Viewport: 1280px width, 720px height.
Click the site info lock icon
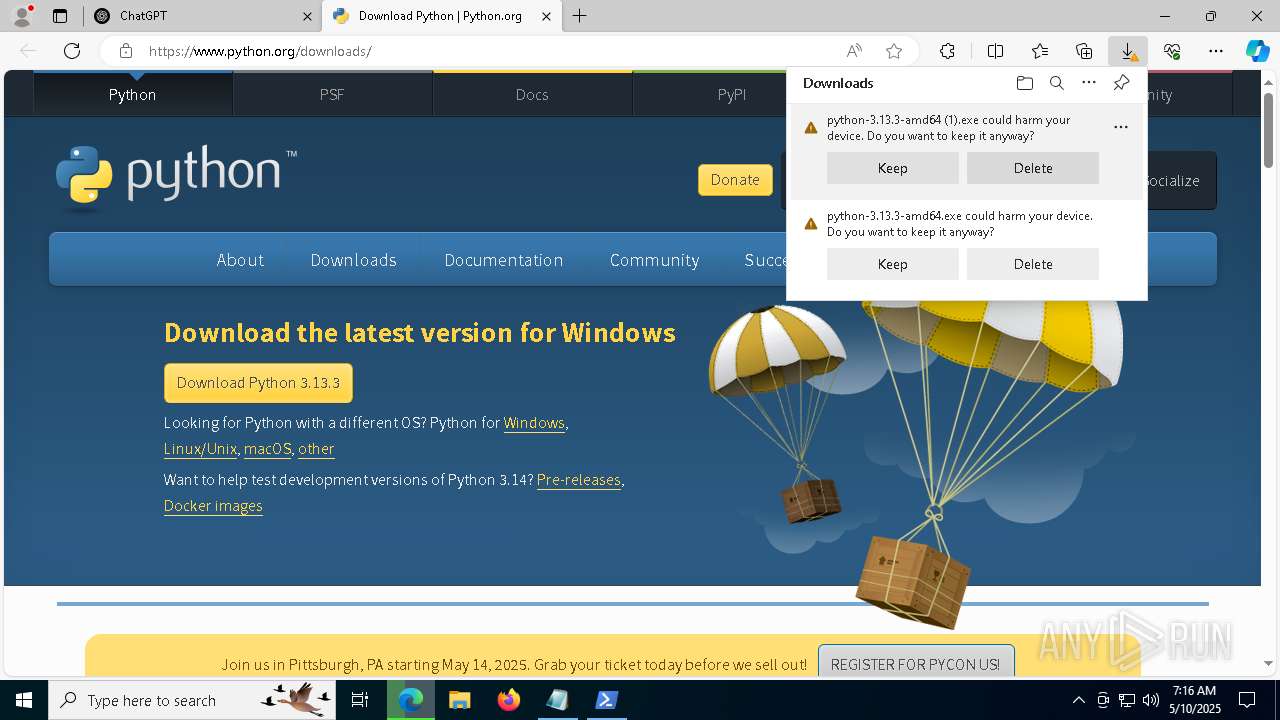[126, 51]
